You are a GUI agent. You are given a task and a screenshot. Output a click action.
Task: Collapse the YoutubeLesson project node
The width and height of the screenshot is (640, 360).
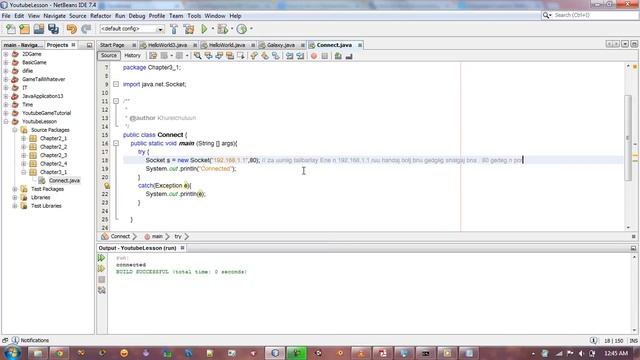coord(6,122)
